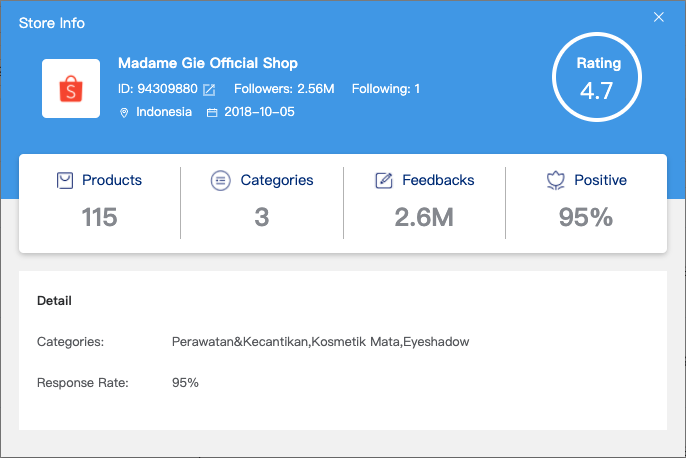Close the Store Info dialog
Screen dimensions: 686x458
coord(658,17)
